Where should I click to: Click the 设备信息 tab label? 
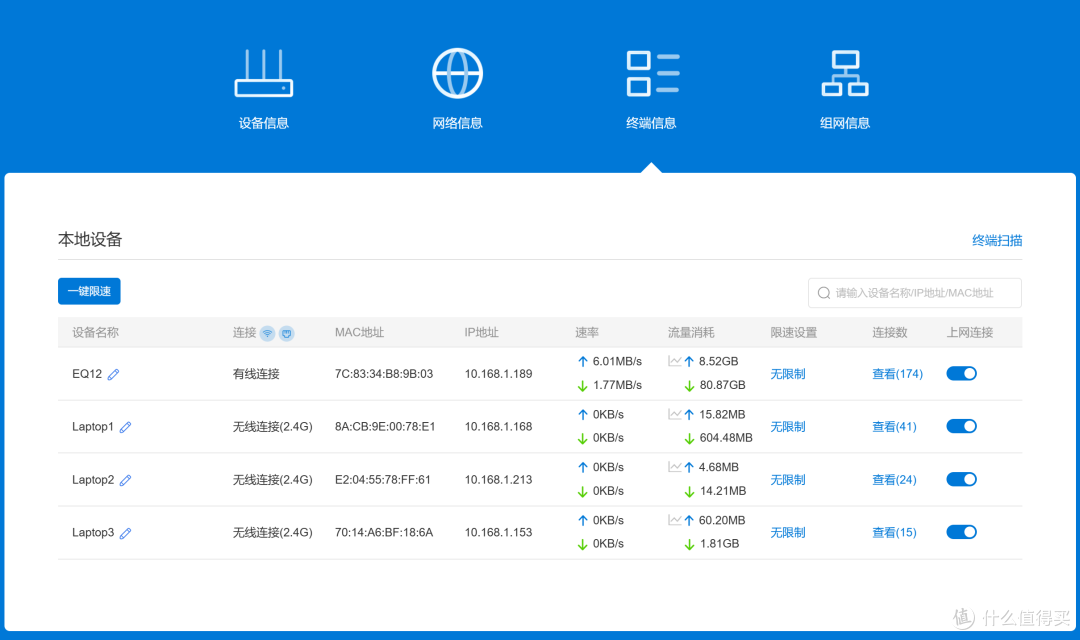coord(264,123)
